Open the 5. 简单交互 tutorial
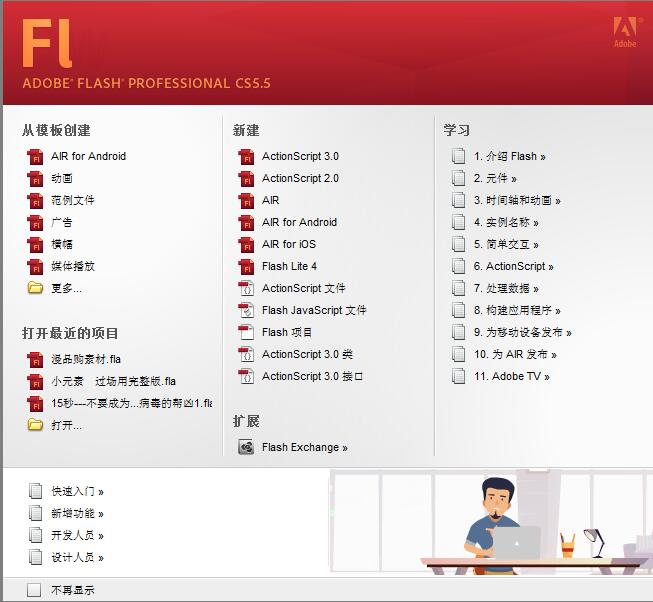 (x=506, y=244)
